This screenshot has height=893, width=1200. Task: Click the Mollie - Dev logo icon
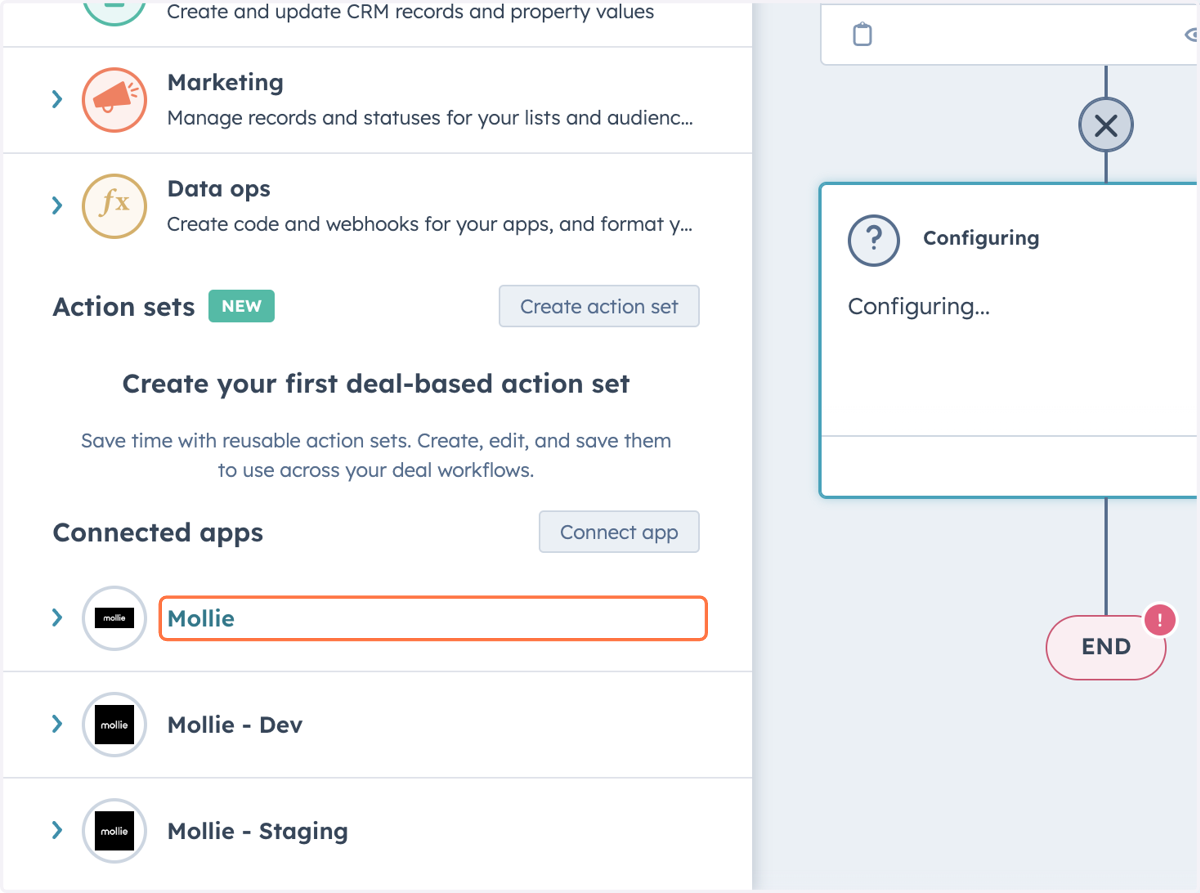pos(114,725)
